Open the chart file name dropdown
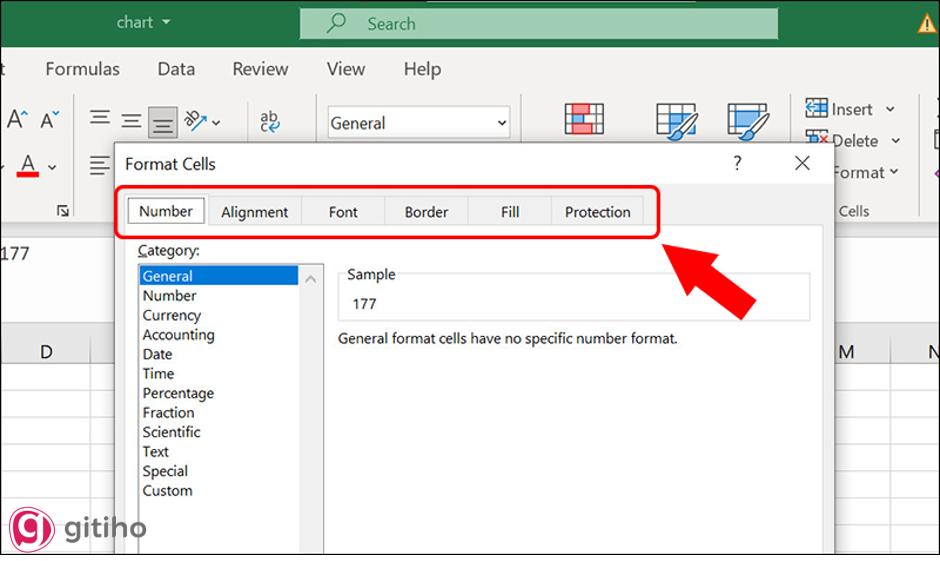Viewport: 940px width, 561px height. [x=144, y=23]
